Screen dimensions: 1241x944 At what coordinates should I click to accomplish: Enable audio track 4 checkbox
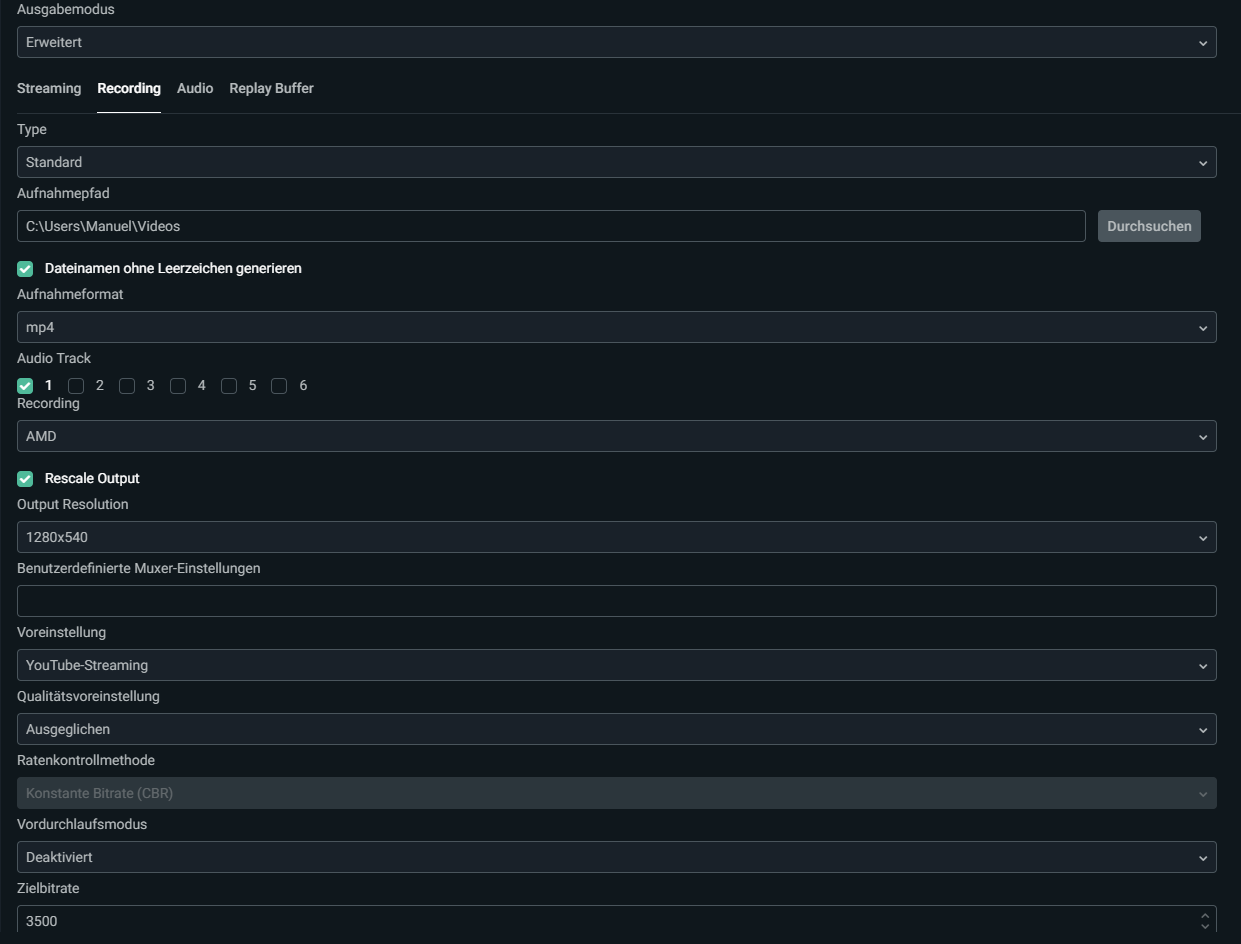178,386
